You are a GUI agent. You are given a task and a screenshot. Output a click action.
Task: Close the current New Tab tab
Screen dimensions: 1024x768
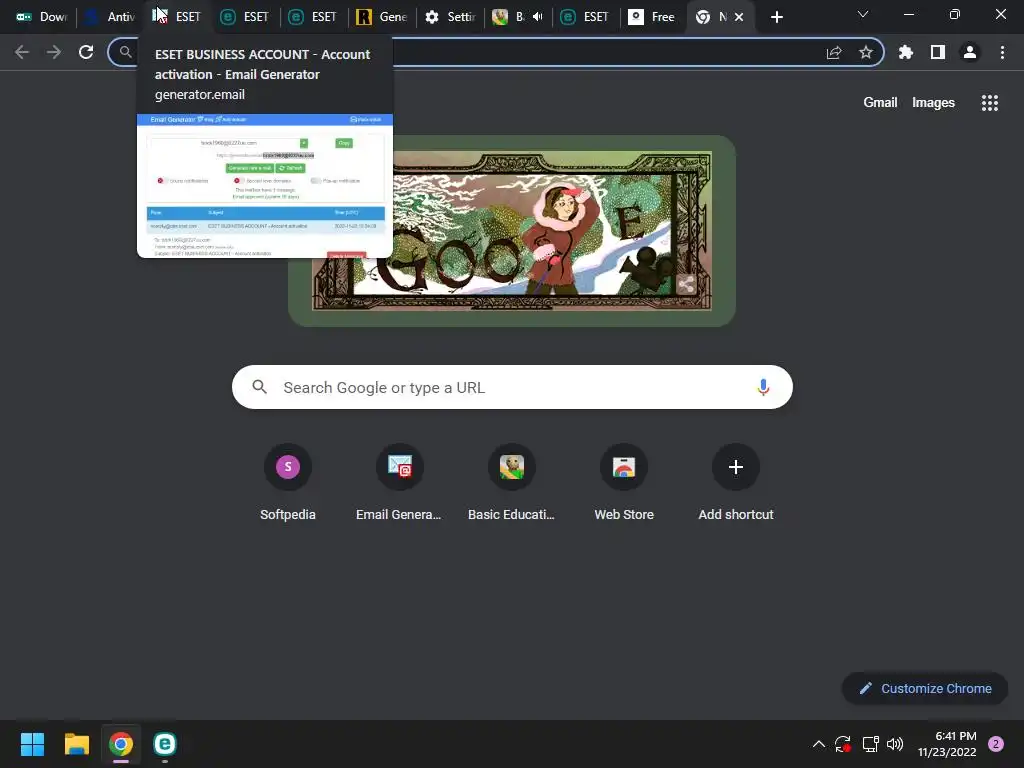739,17
